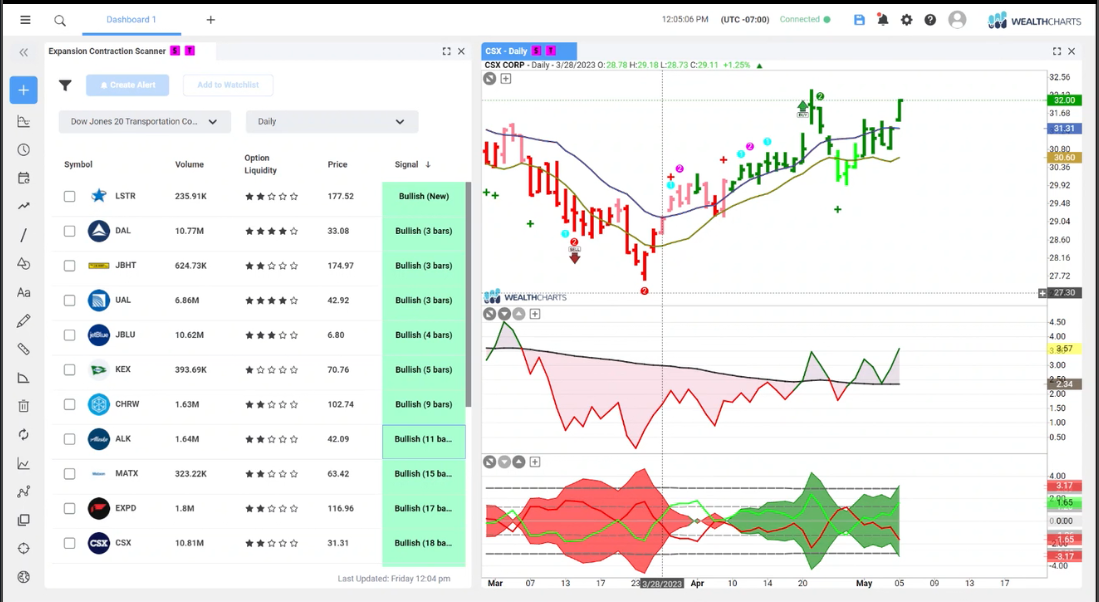1099x602 pixels.
Task: Click the blue plus add-widget button
Action: (x=23, y=90)
